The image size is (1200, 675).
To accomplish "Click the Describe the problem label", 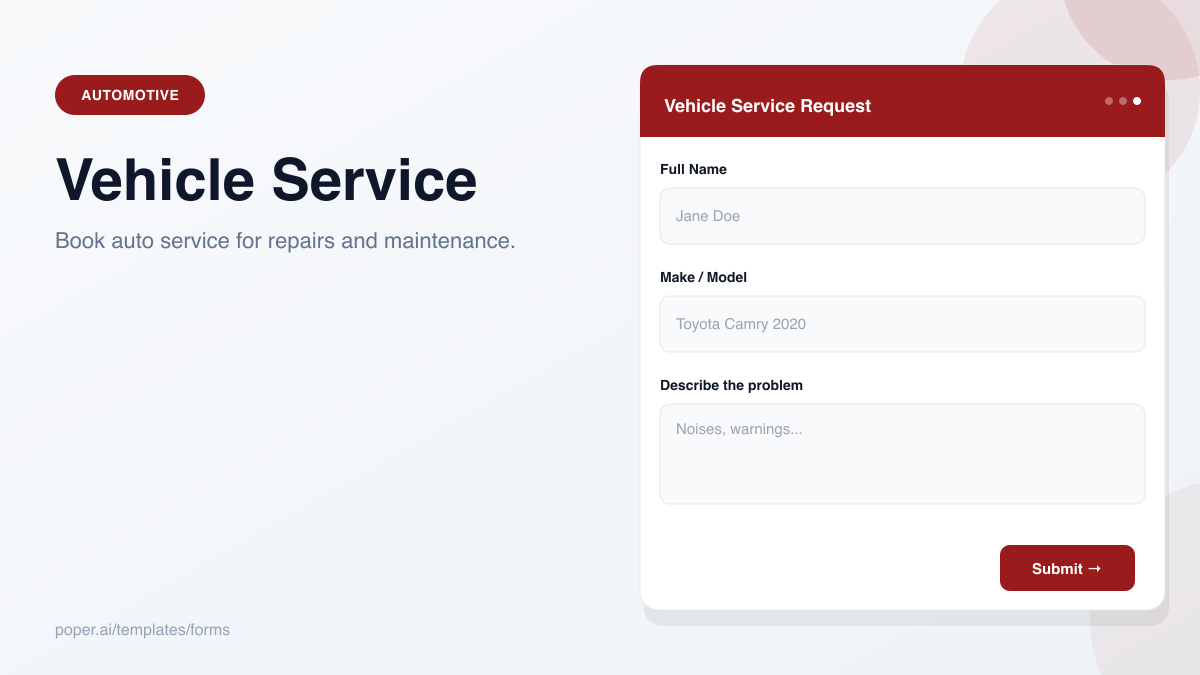I will pyautogui.click(x=731, y=385).
